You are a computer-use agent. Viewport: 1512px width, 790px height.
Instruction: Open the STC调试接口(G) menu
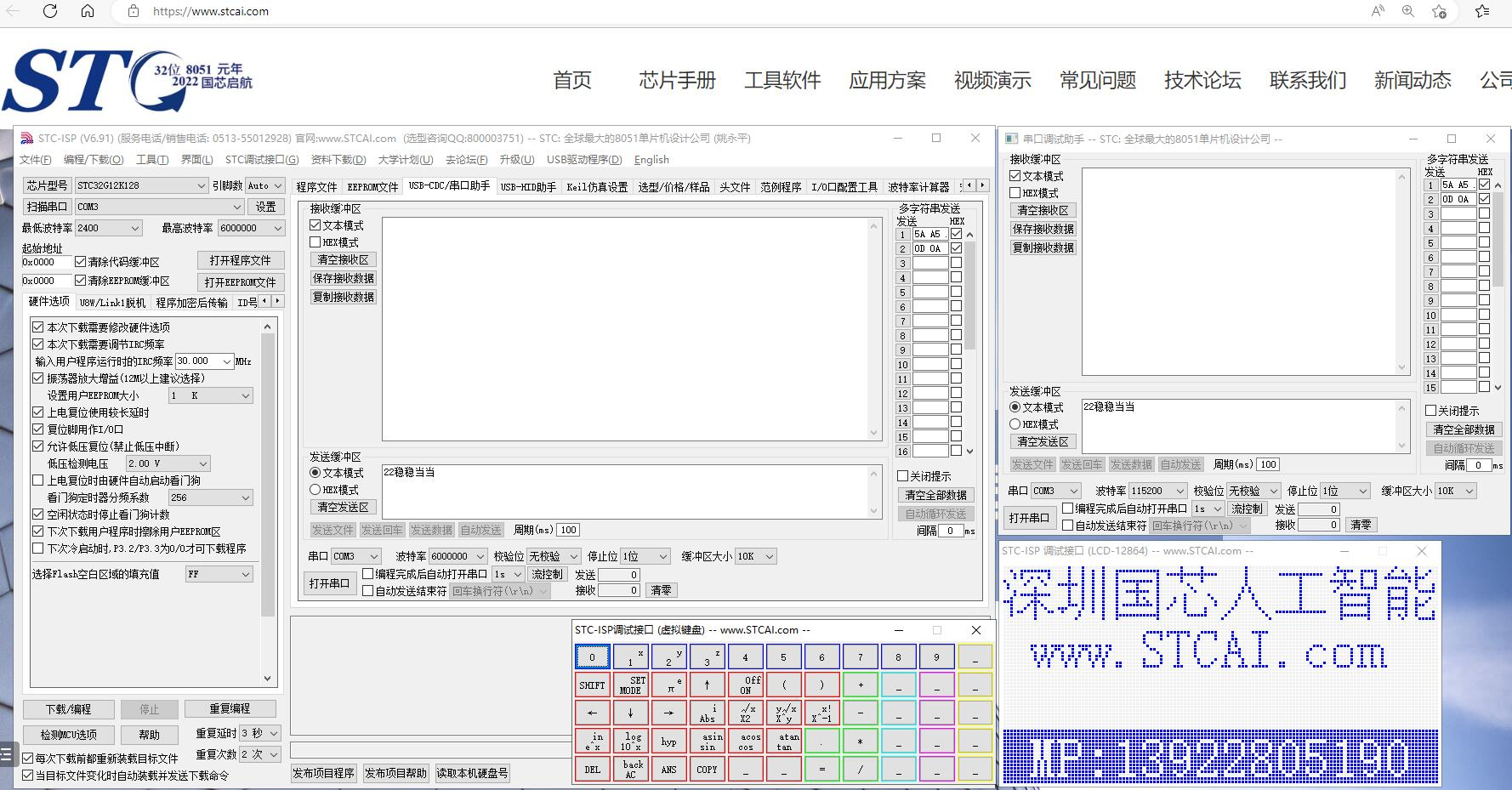(x=262, y=160)
